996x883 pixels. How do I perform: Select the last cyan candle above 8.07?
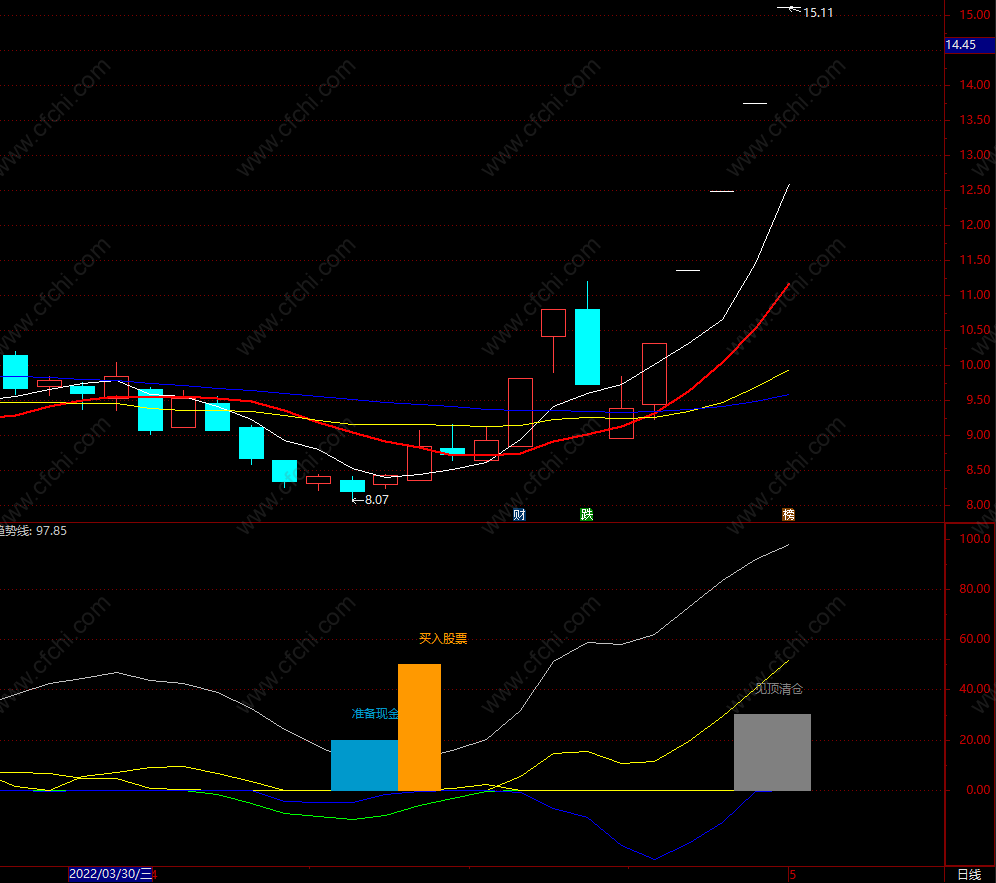pyautogui.click(x=353, y=486)
